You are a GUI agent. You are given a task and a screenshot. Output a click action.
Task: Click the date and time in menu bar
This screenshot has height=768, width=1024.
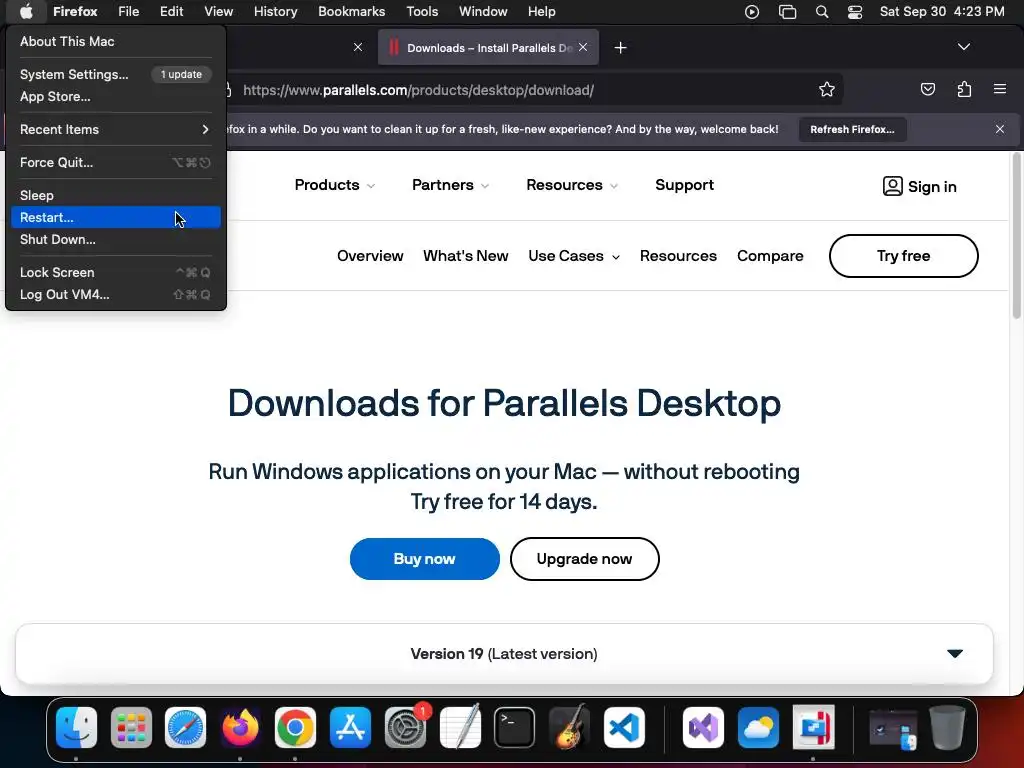942,12
